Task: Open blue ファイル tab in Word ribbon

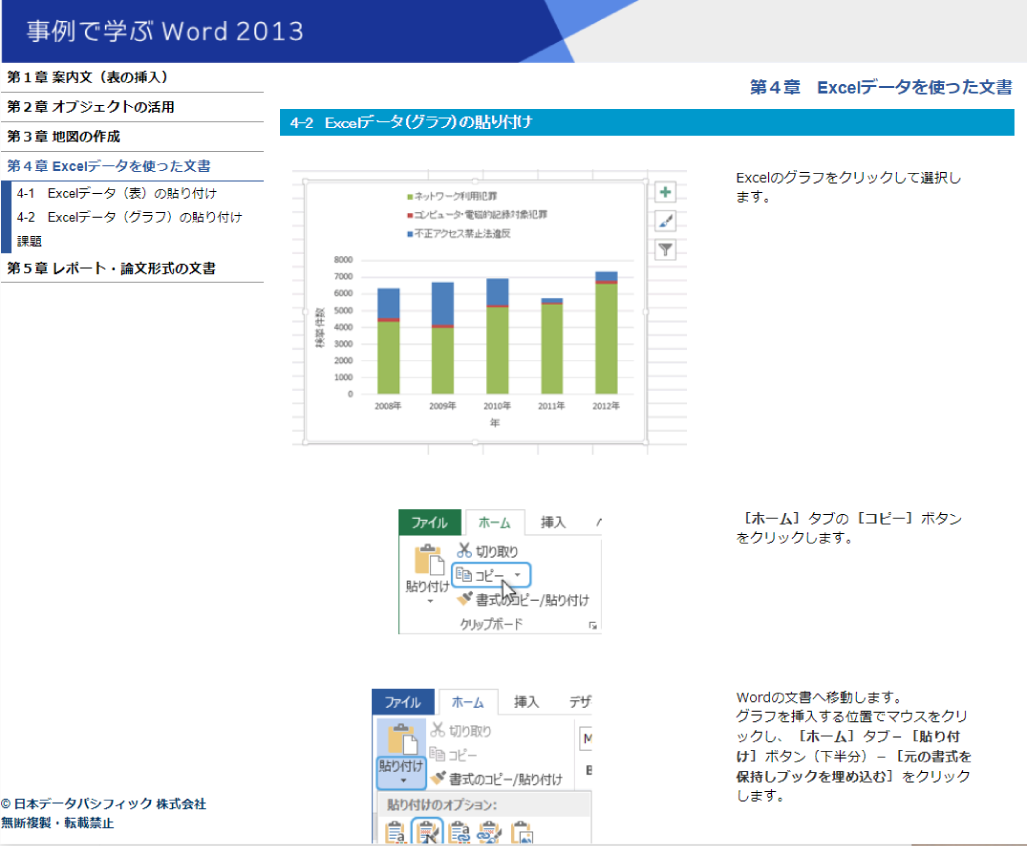Action: (x=402, y=702)
